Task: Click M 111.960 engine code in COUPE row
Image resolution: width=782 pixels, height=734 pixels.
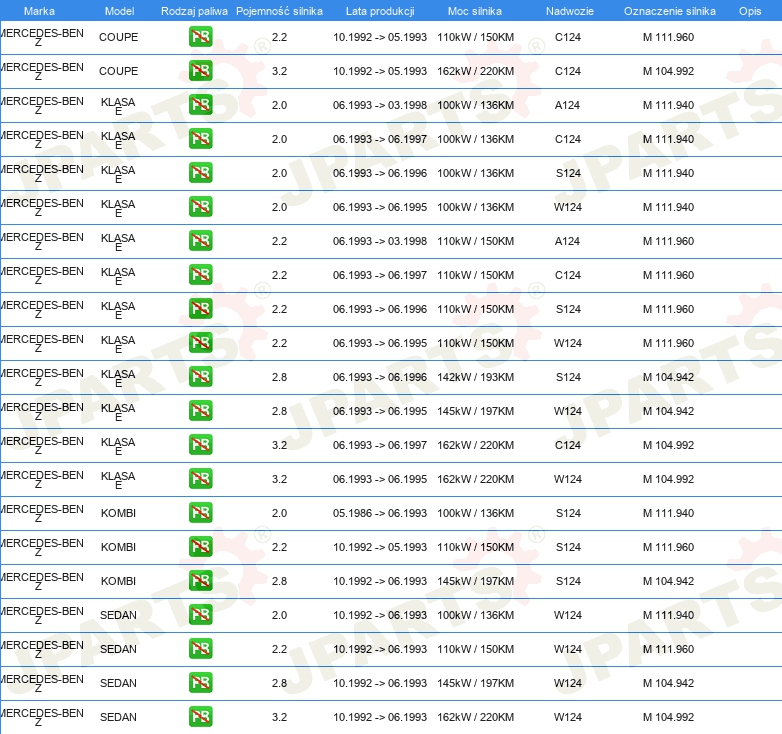Action: click(668, 37)
